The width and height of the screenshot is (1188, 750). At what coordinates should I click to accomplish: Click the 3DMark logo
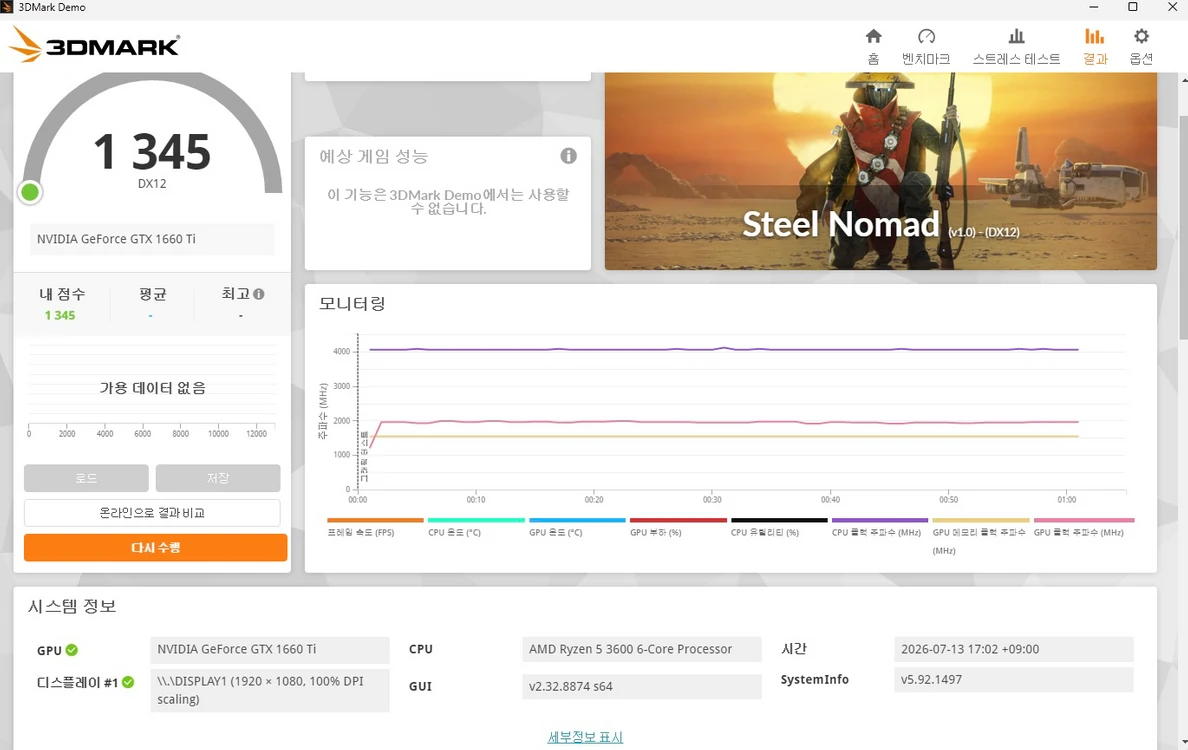[x=95, y=45]
